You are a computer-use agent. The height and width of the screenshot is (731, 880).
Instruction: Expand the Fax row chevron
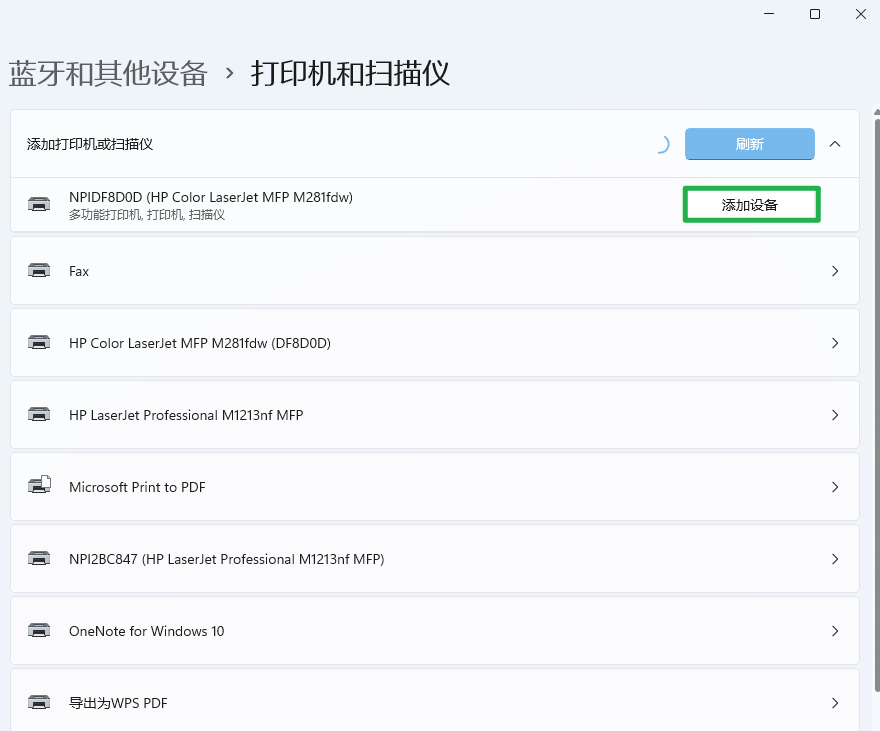click(835, 271)
